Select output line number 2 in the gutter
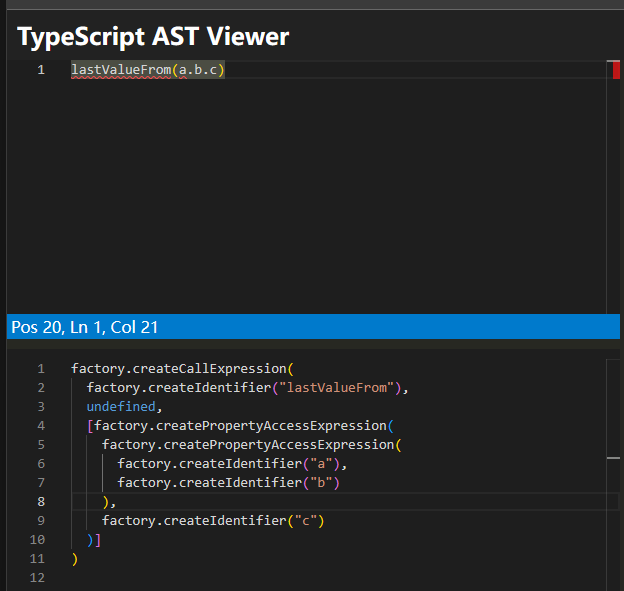The width and height of the screenshot is (624, 591). coord(41,388)
